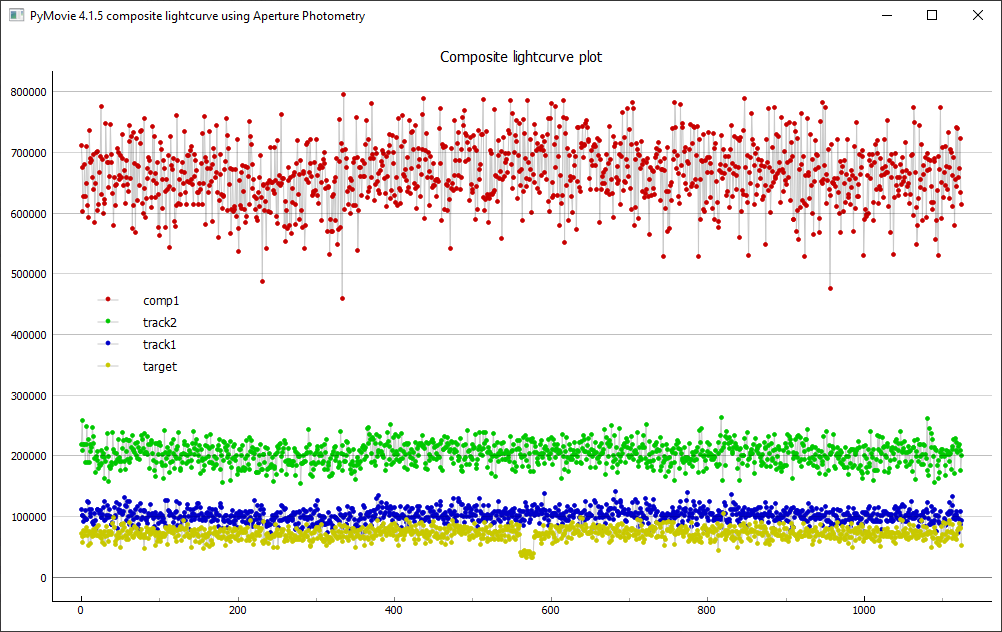The height and width of the screenshot is (632, 1002).
Task: Select the track1 legend text label
Action: tap(161, 344)
